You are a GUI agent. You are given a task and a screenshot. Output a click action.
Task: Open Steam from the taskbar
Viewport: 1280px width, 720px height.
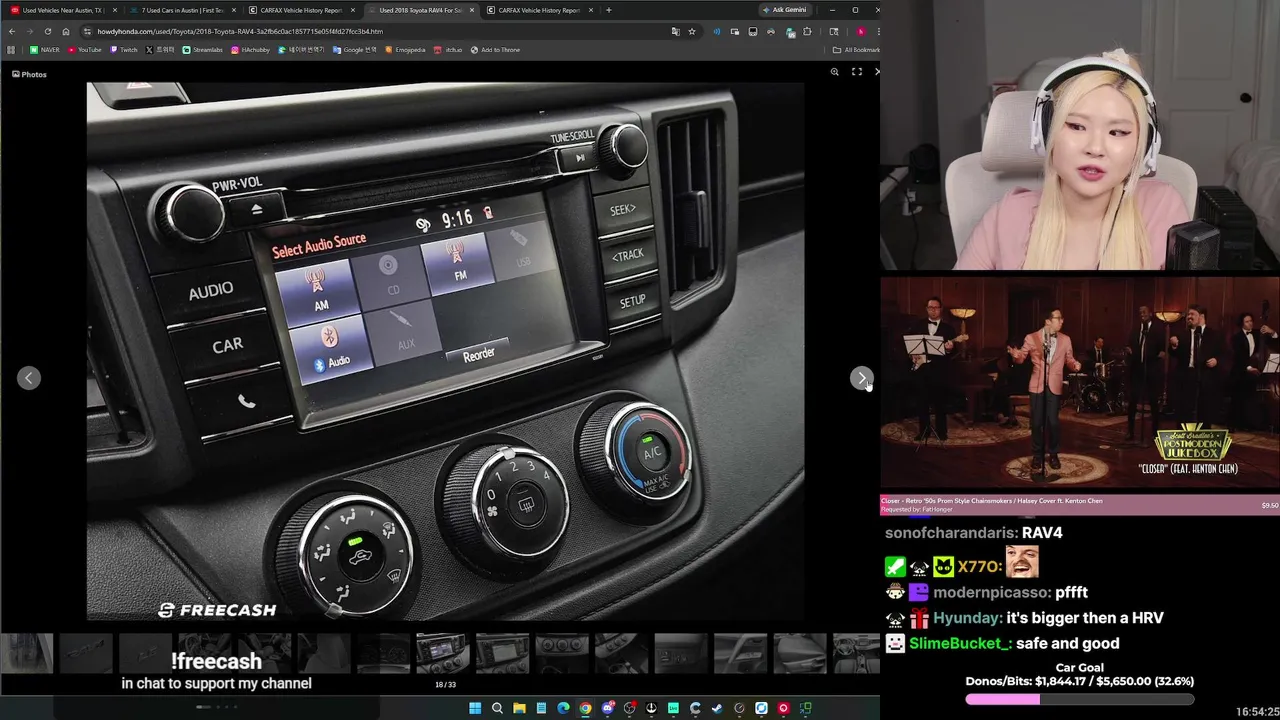point(717,708)
